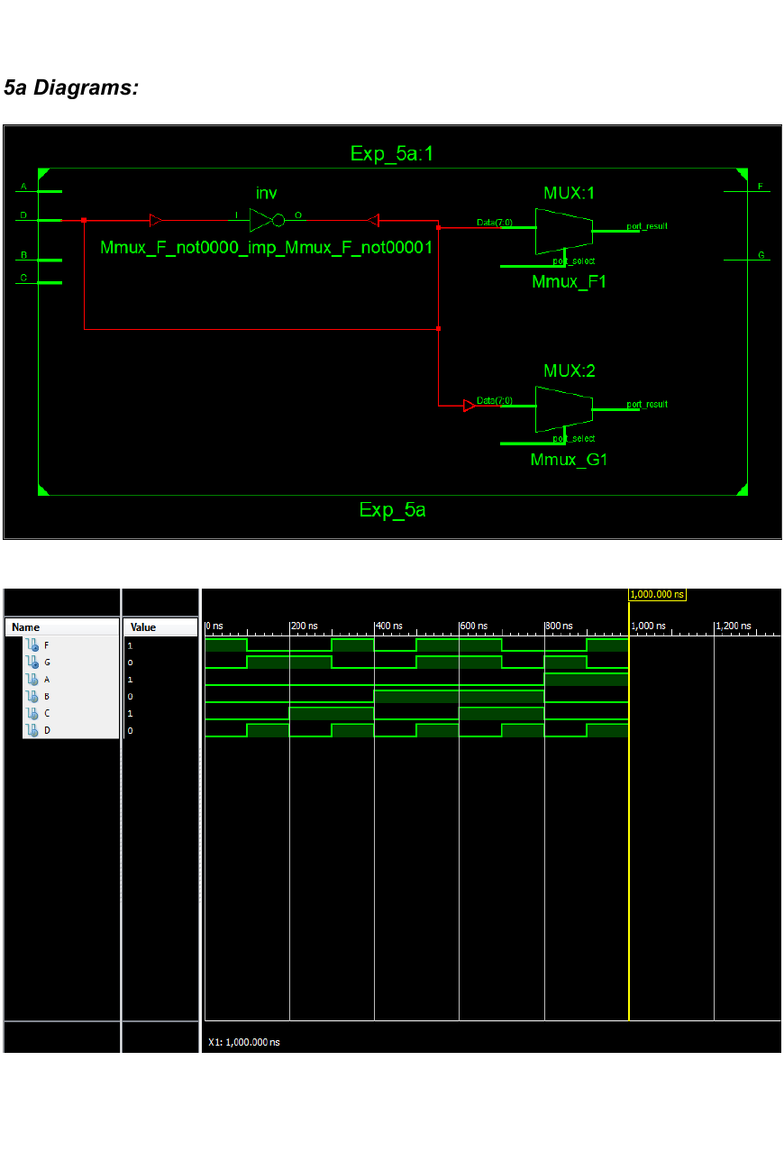The image size is (784, 1152).
Task: Select the Mmux_F1 instance name
Action: (x=569, y=282)
